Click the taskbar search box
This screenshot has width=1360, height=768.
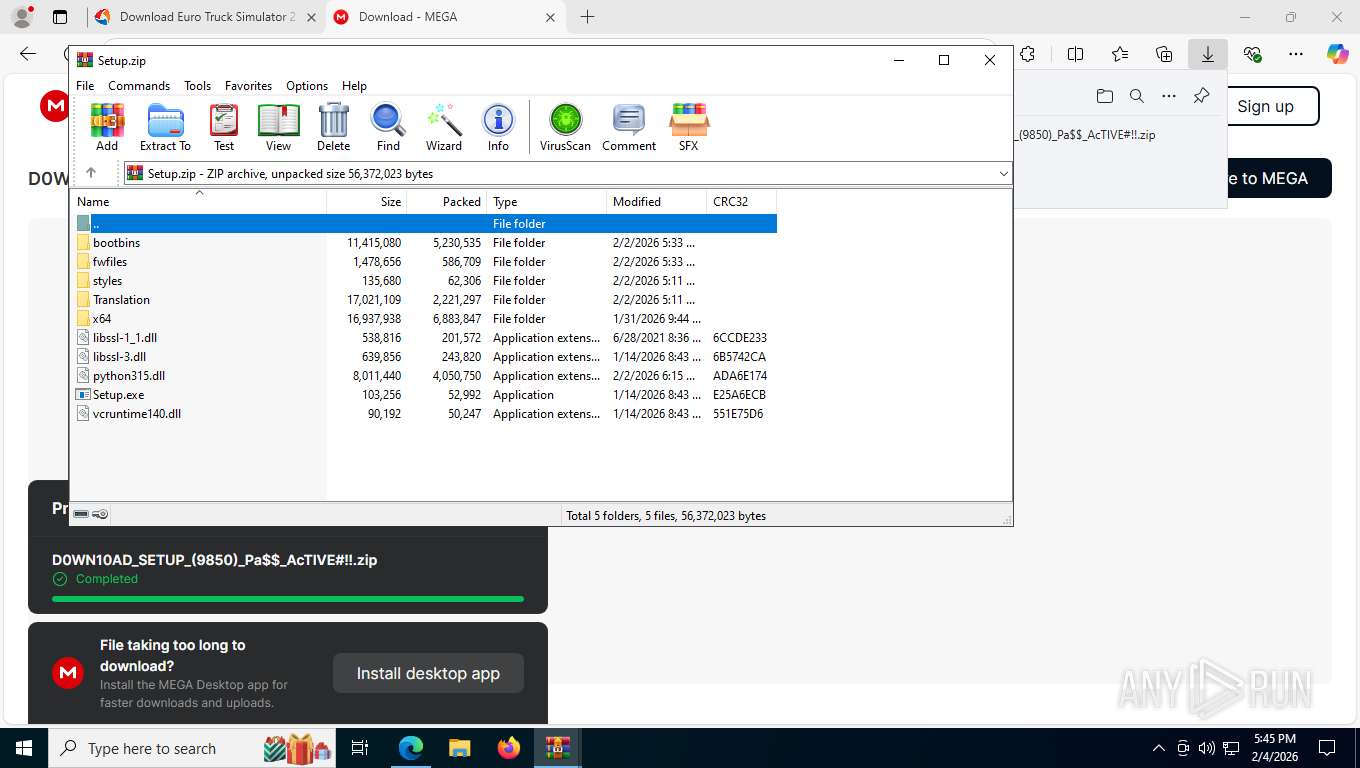[x=193, y=748]
